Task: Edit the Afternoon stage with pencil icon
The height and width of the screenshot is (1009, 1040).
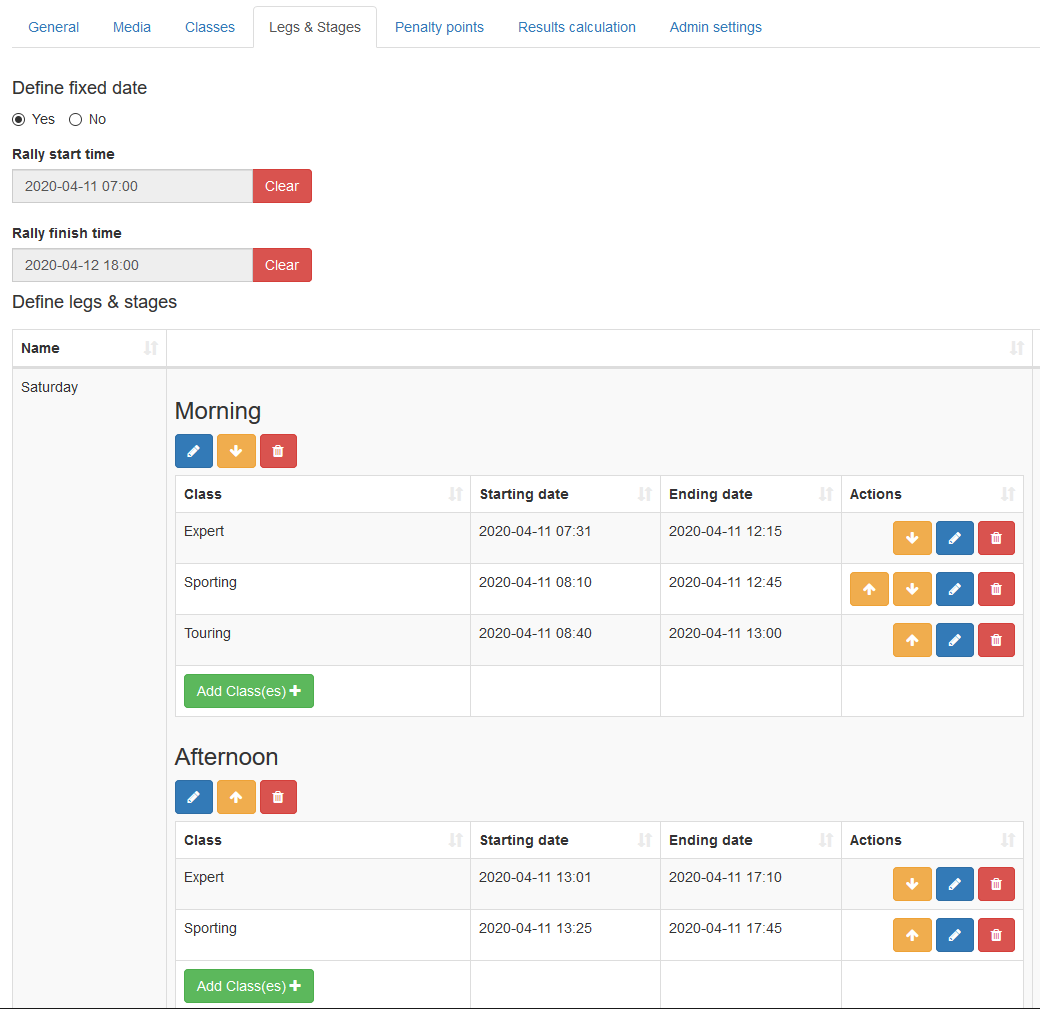Action: (x=194, y=797)
